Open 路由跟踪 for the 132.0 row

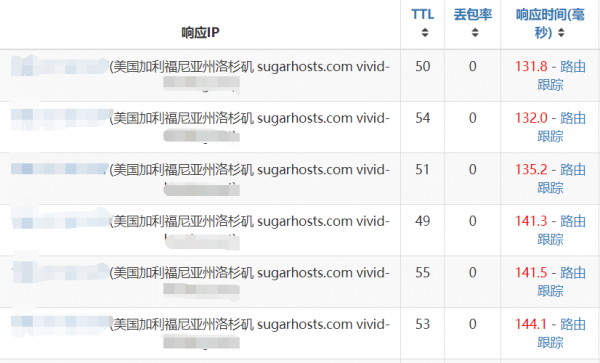pos(561,127)
